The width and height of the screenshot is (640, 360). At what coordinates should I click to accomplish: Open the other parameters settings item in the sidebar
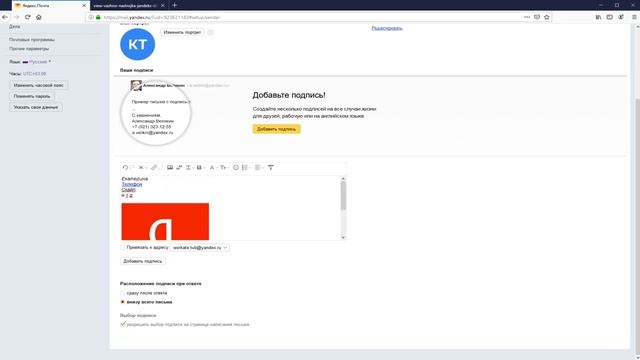(29, 49)
